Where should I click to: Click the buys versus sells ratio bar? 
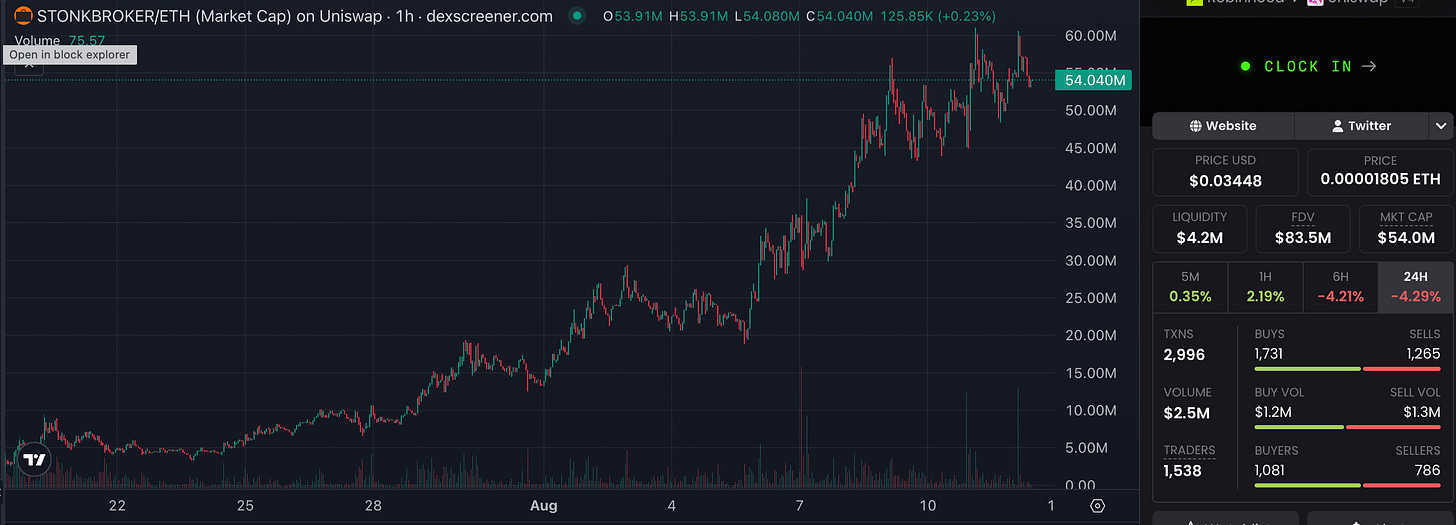[1348, 369]
